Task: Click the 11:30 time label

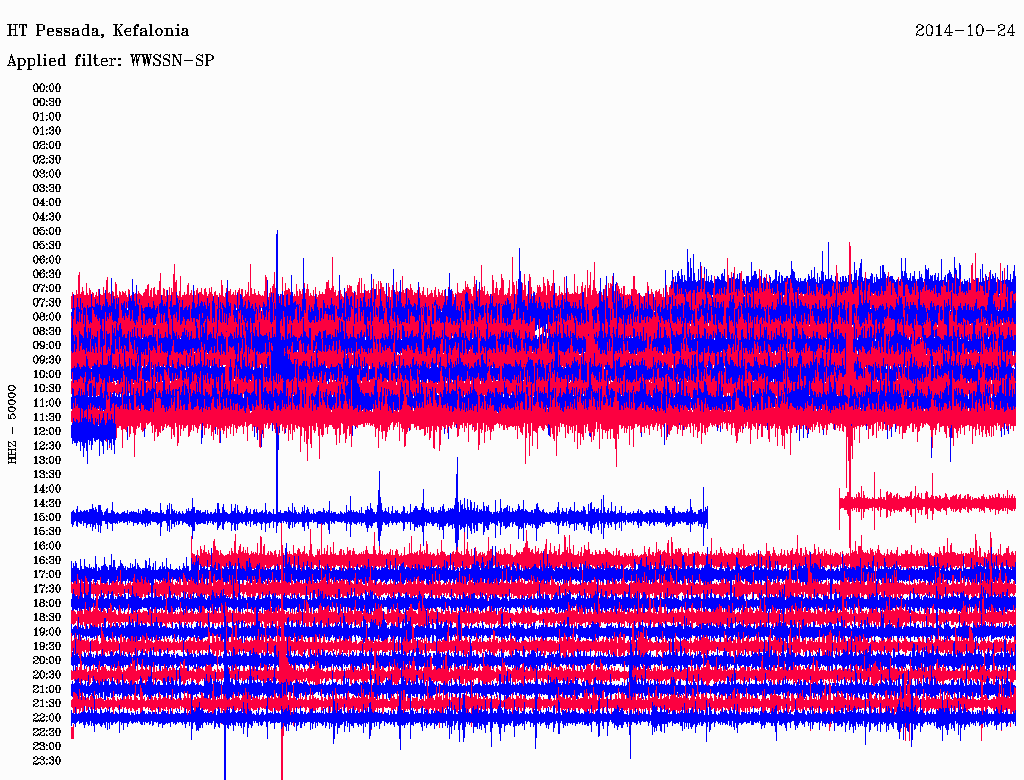Action: tap(47, 417)
